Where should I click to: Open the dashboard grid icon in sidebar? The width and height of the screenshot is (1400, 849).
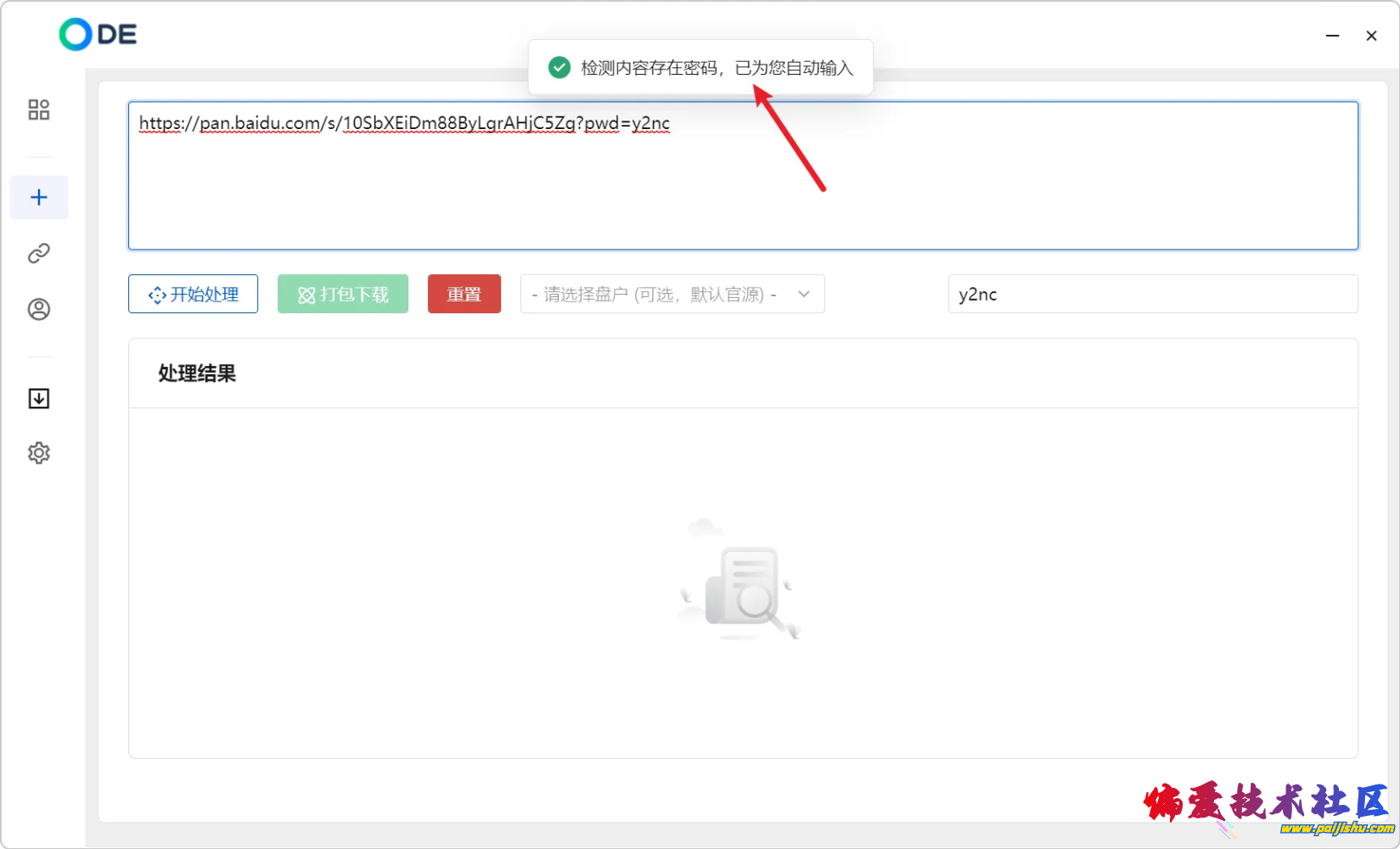(x=39, y=110)
